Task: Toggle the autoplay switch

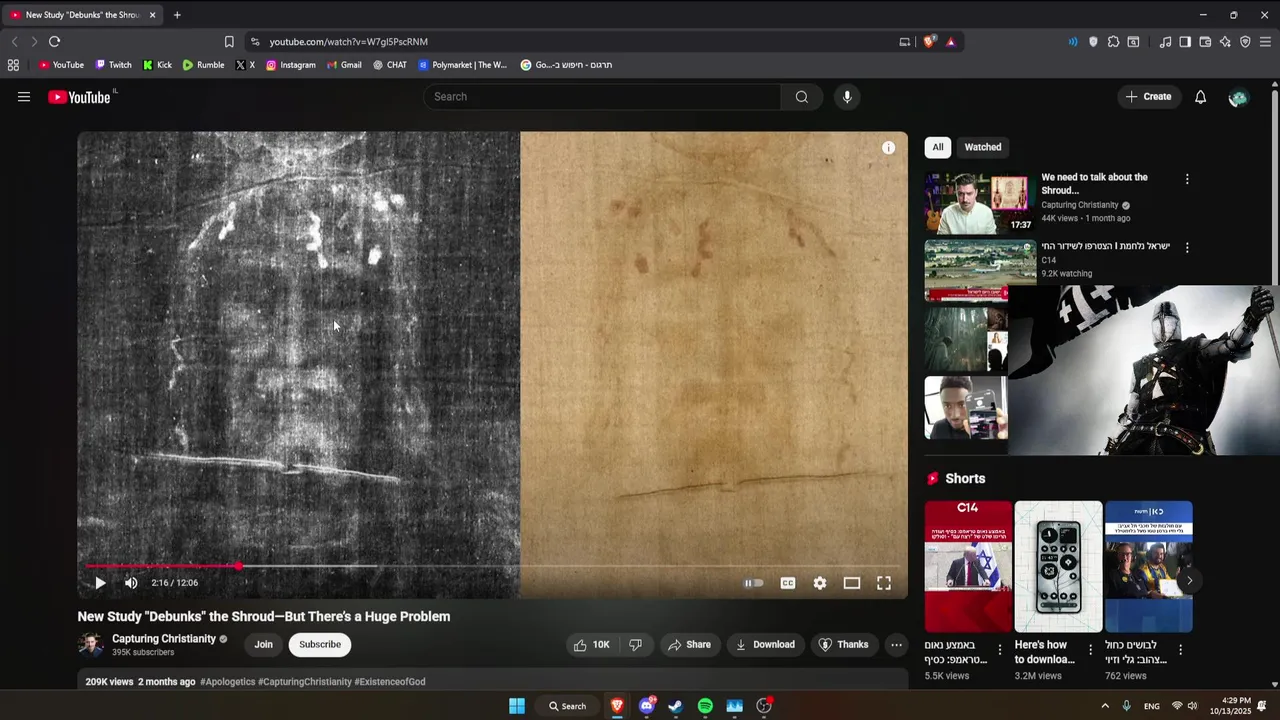Action: 754,583
